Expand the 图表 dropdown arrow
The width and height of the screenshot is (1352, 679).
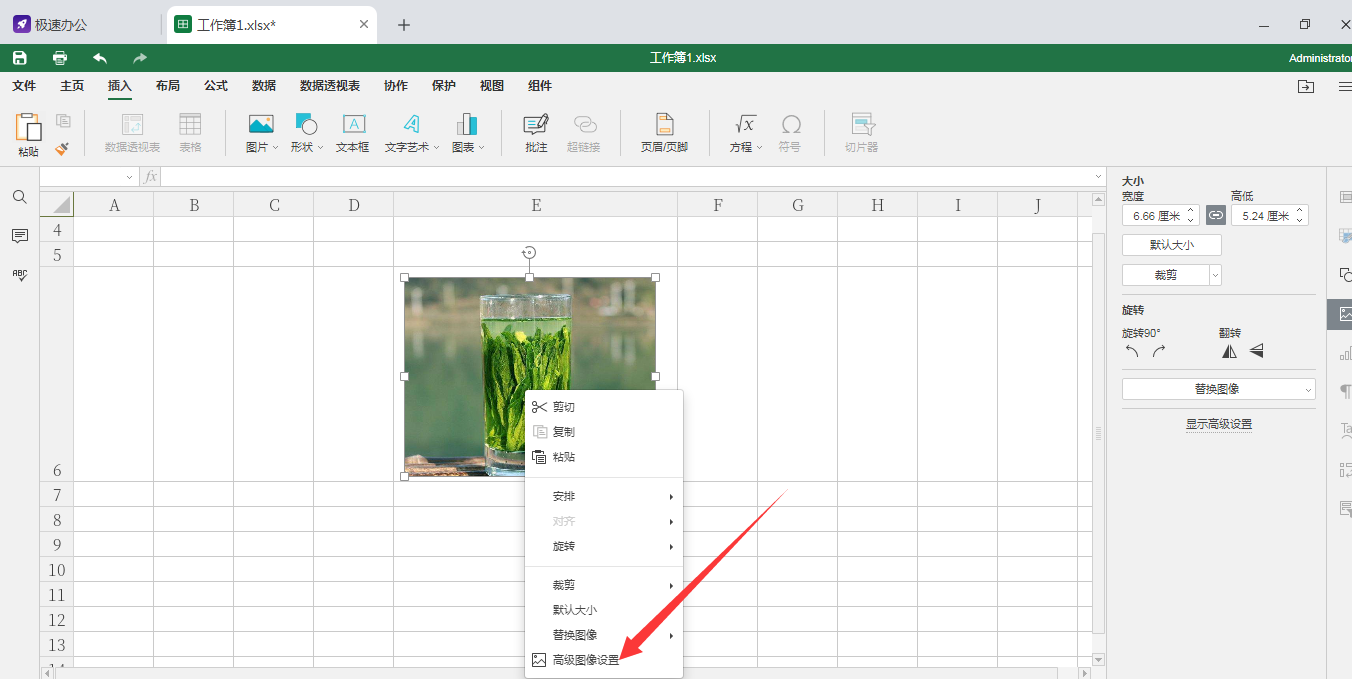coord(481,148)
